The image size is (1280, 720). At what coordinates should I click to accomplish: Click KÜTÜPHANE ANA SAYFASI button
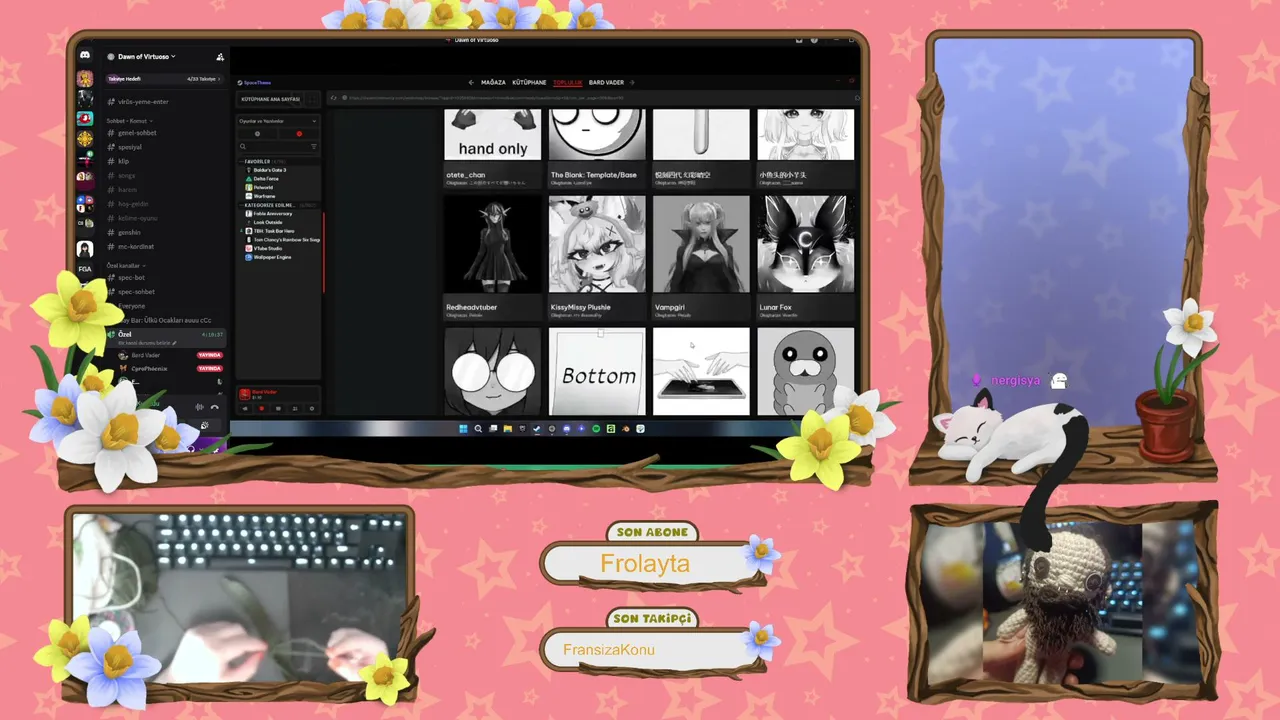[270, 99]
